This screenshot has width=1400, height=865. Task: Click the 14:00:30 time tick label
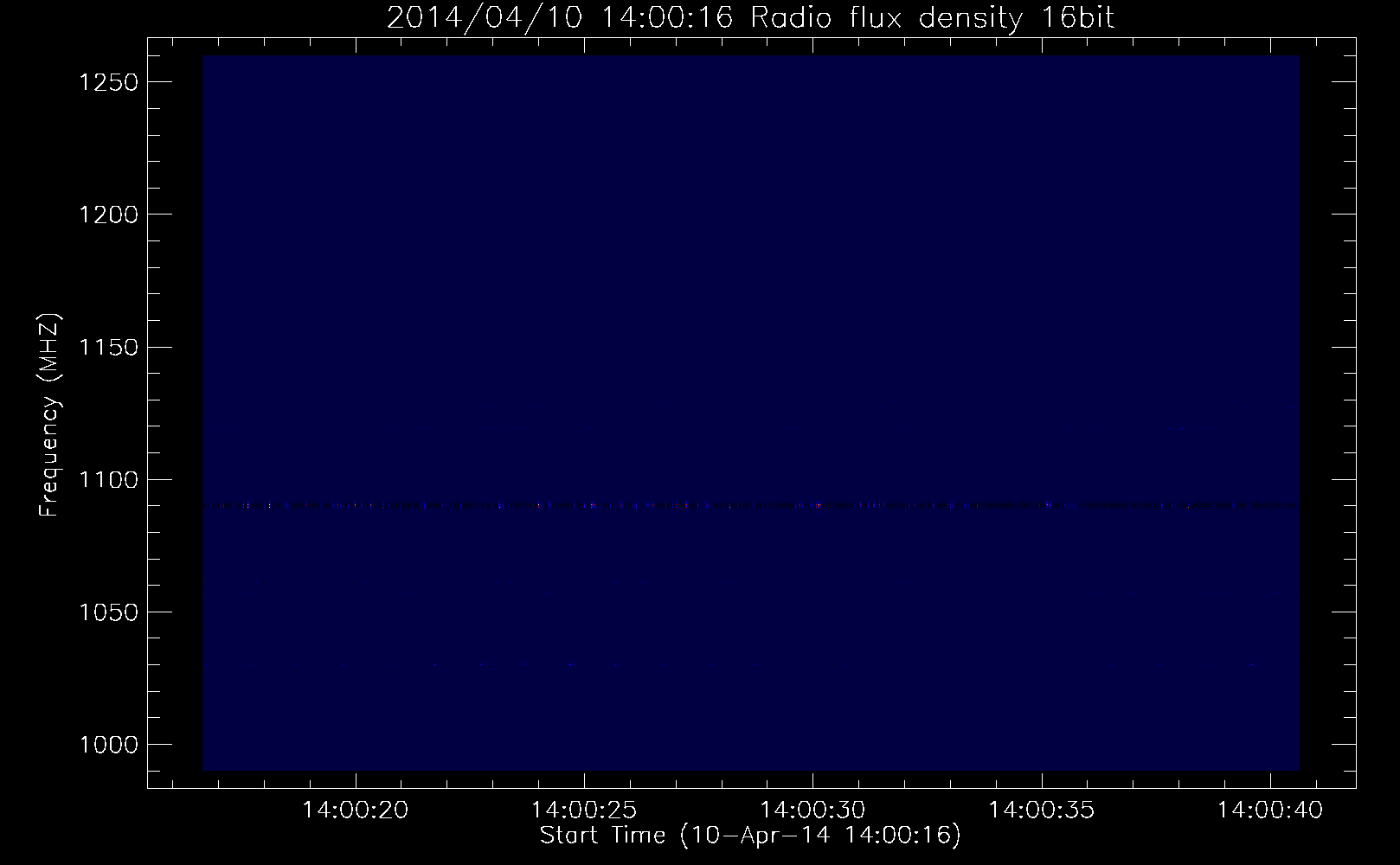[812, 811]
